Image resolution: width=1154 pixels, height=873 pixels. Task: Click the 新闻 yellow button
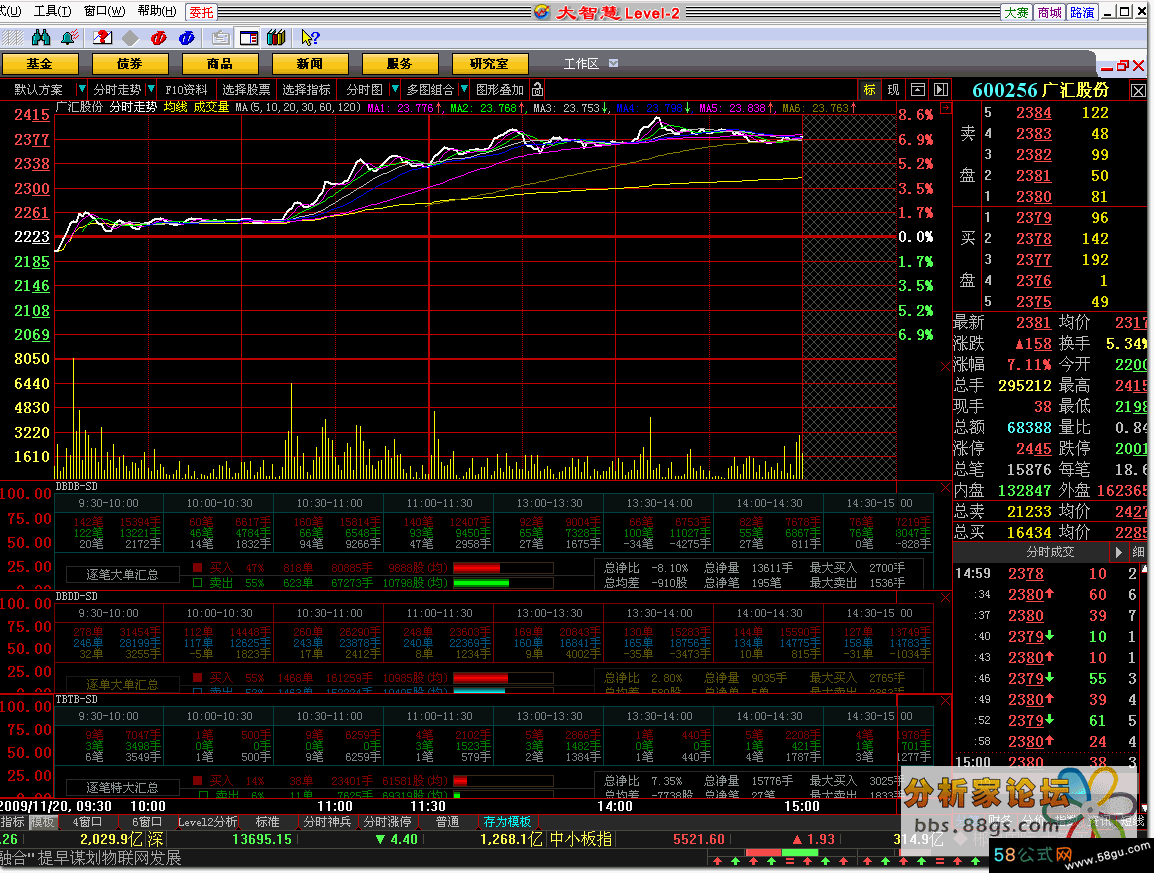(310, 64)
